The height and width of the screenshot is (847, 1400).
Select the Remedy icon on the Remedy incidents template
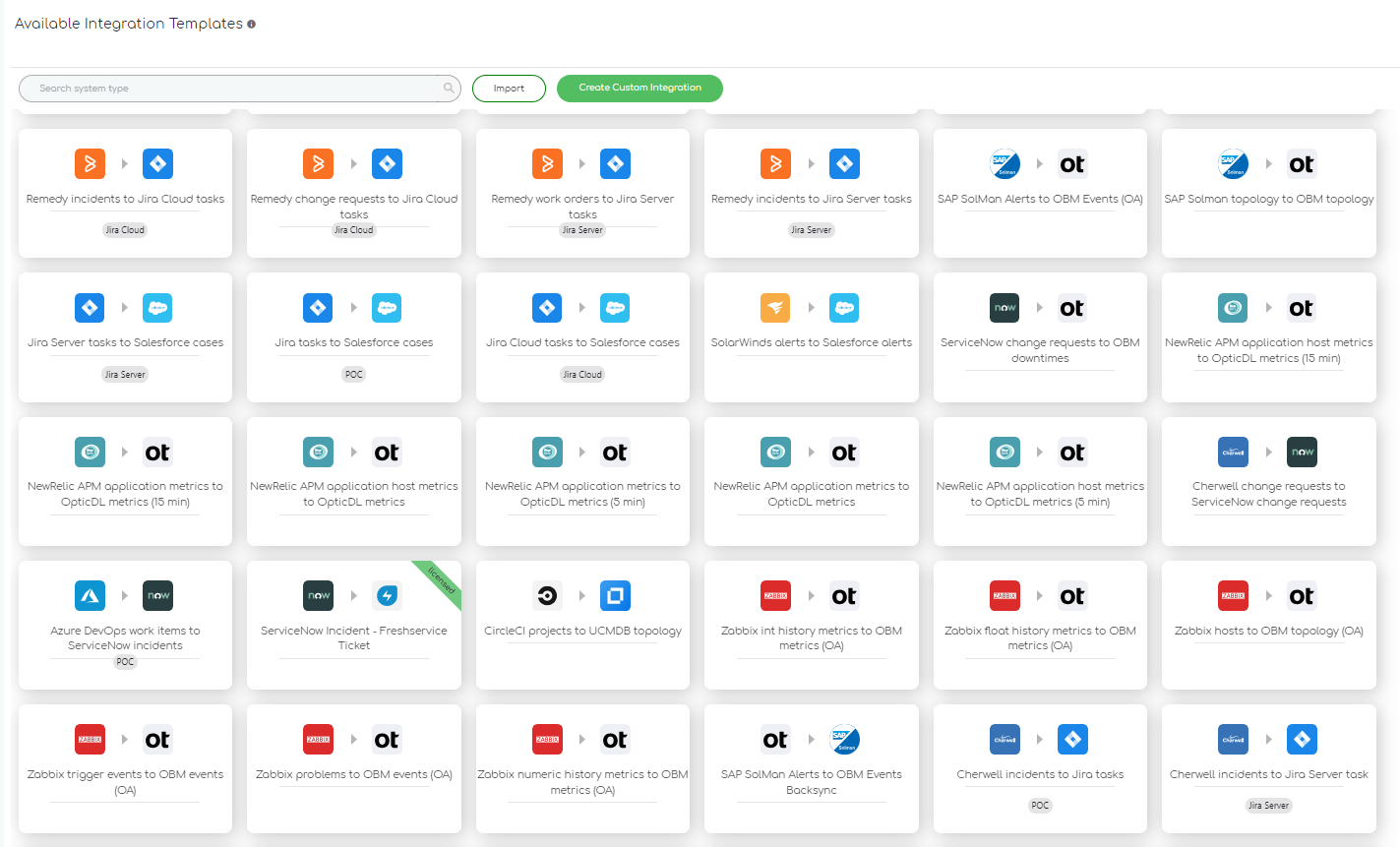click(x=91, y=163)
